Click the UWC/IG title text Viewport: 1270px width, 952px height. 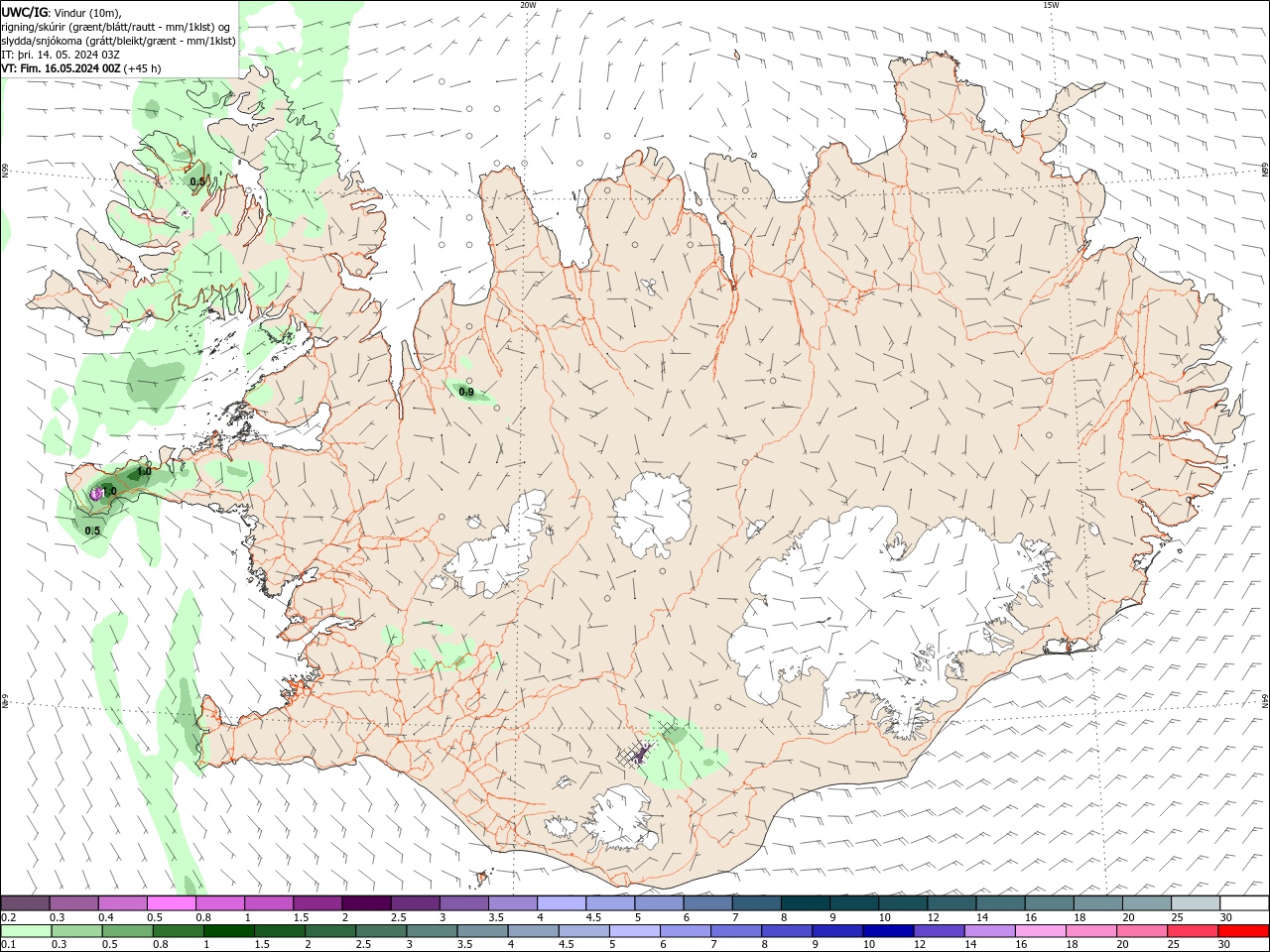point(24,12)
